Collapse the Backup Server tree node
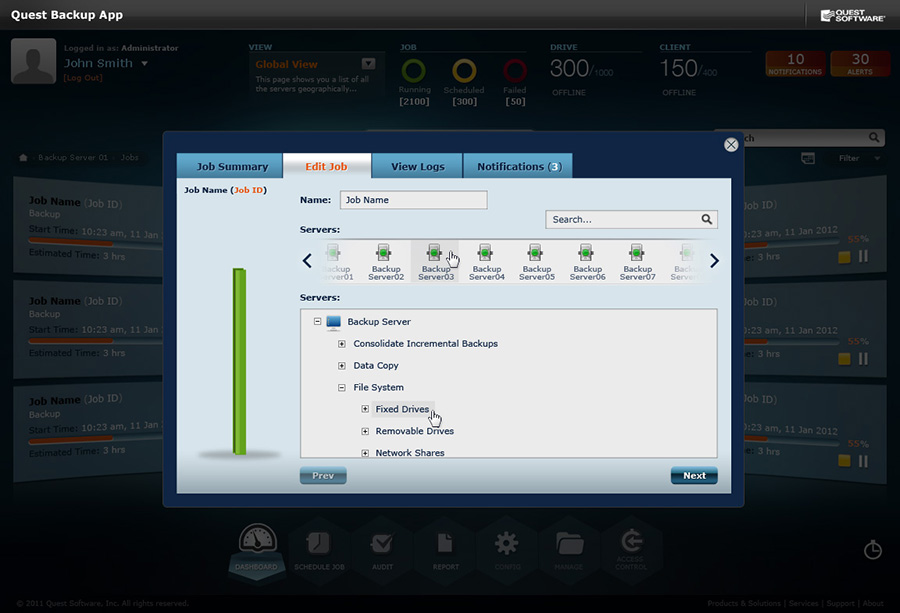Viewport: 900px width, 613px height. point(317,321)
